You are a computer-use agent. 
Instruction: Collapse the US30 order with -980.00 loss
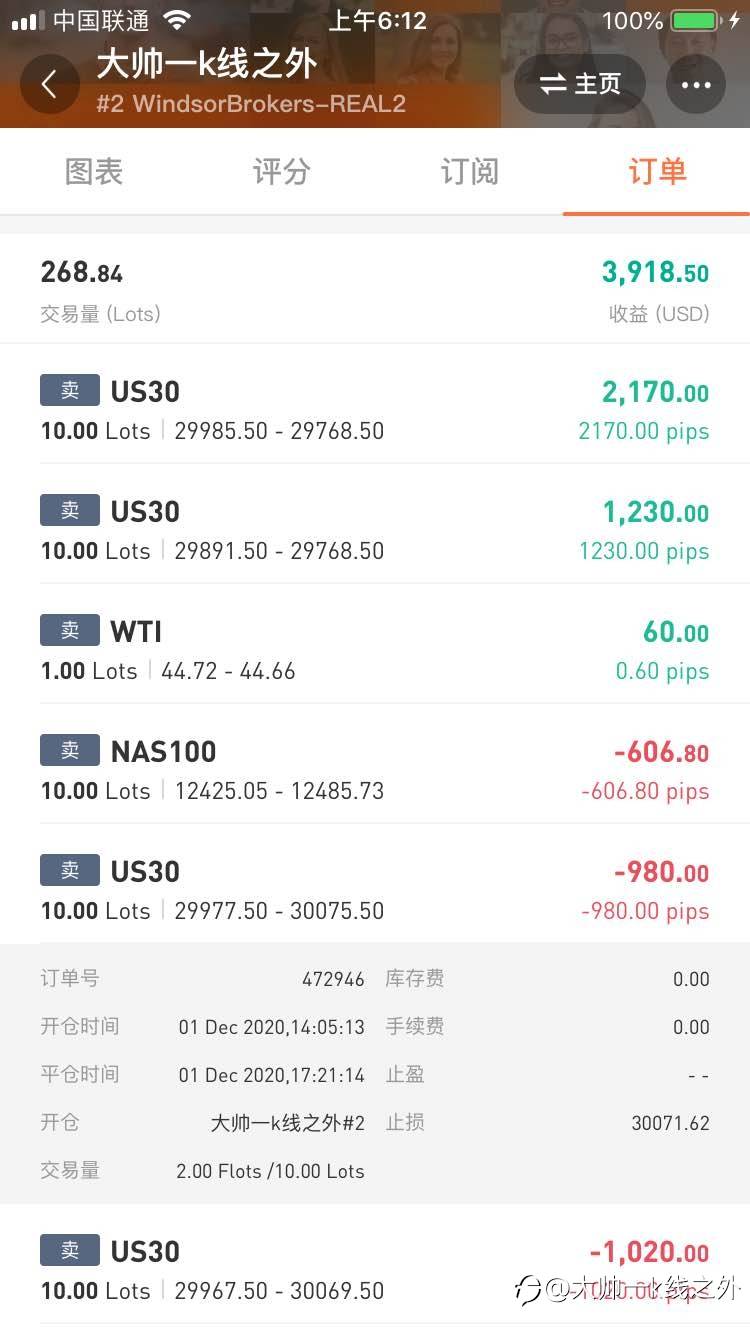pyautogui.click(x=375, y=890)
